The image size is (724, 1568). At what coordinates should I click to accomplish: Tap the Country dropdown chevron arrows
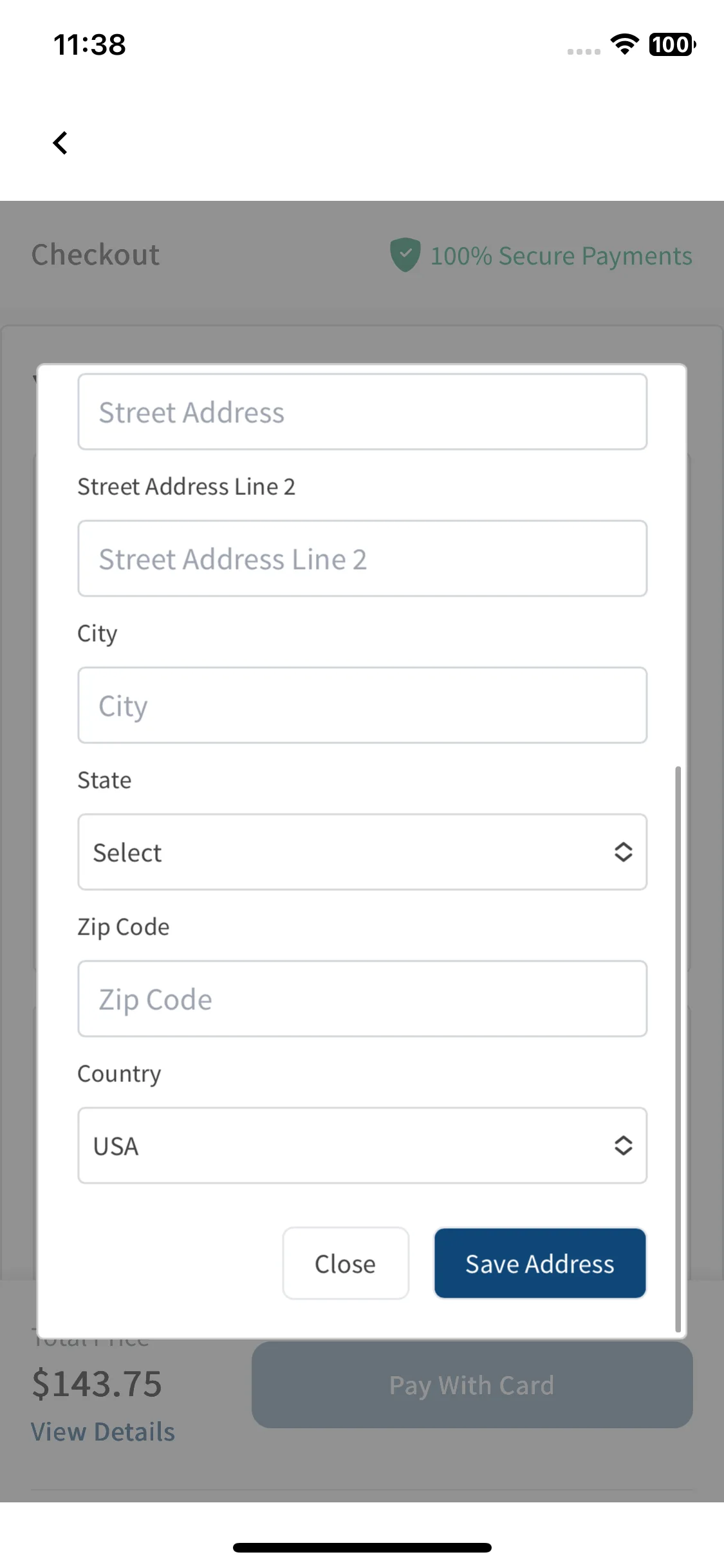tap(623, 1146)
